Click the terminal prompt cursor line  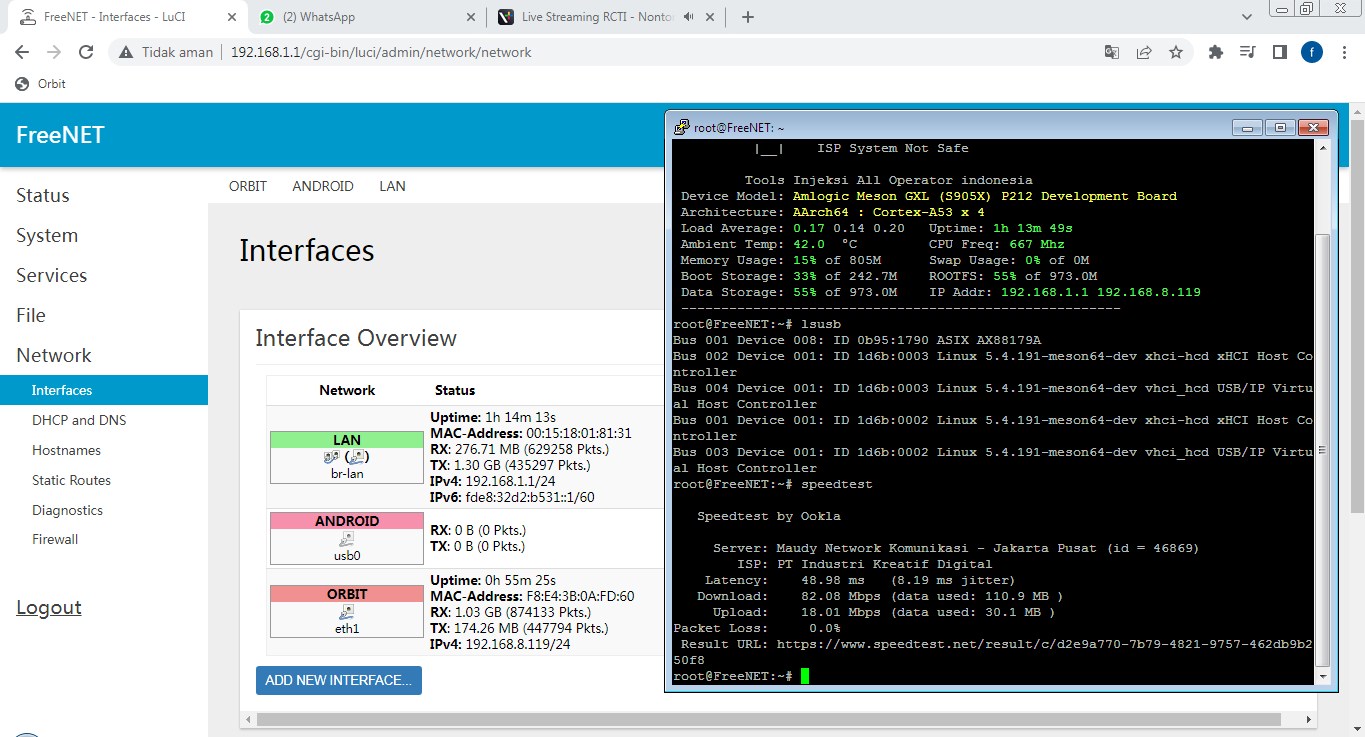(x=741, y=676)
